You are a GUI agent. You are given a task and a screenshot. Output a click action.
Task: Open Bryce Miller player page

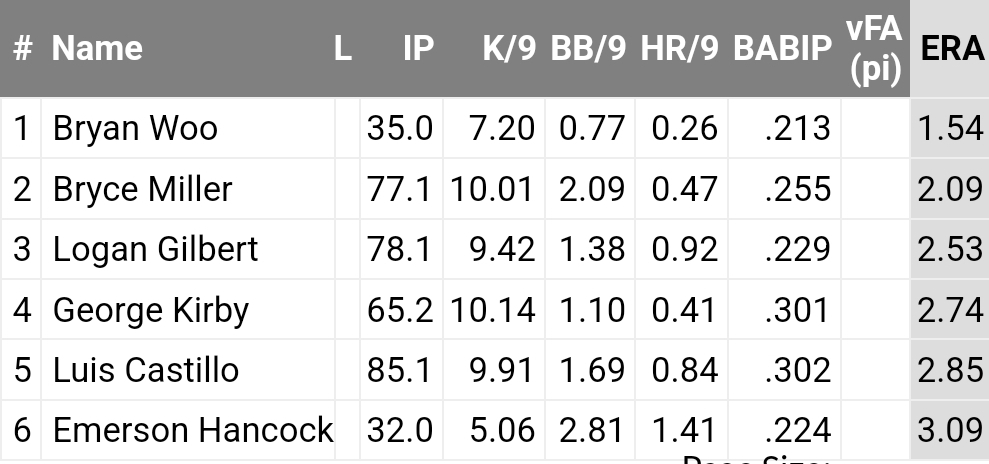[143, 189]
